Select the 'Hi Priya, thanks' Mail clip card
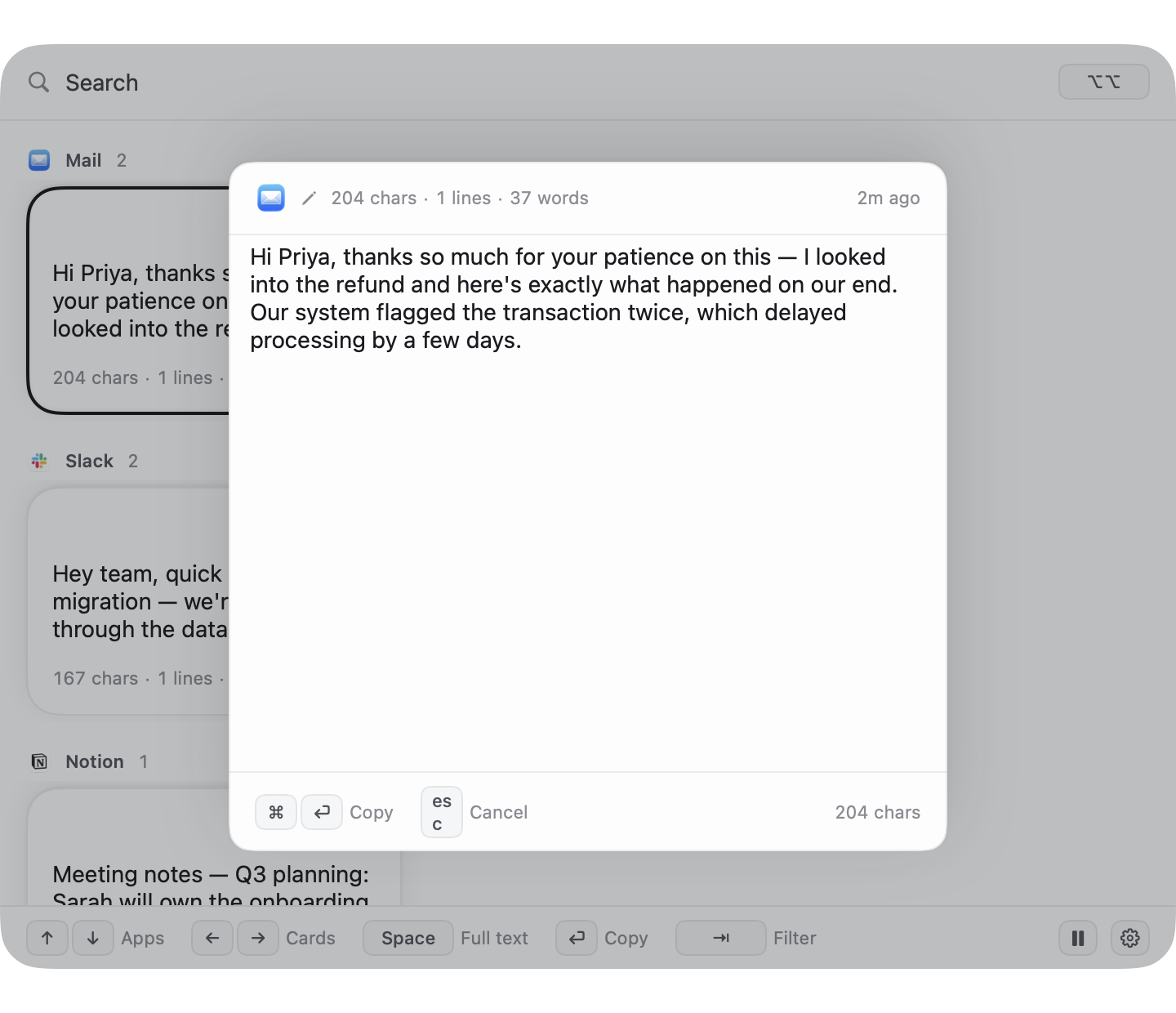This screenshot has height=1013, width=1176. click(x=129, y=301)
